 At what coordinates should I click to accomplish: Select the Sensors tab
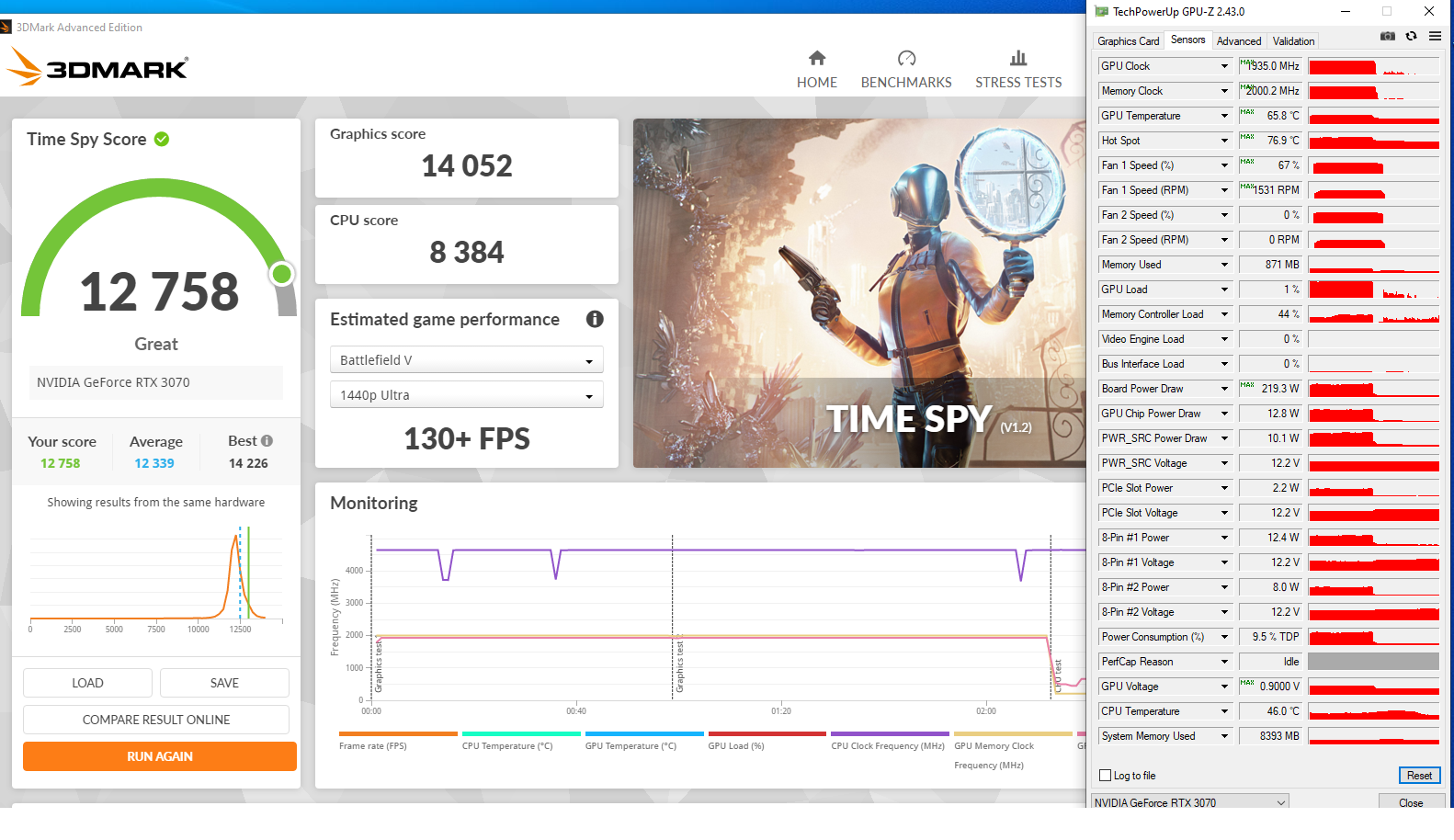point(1187,40)
